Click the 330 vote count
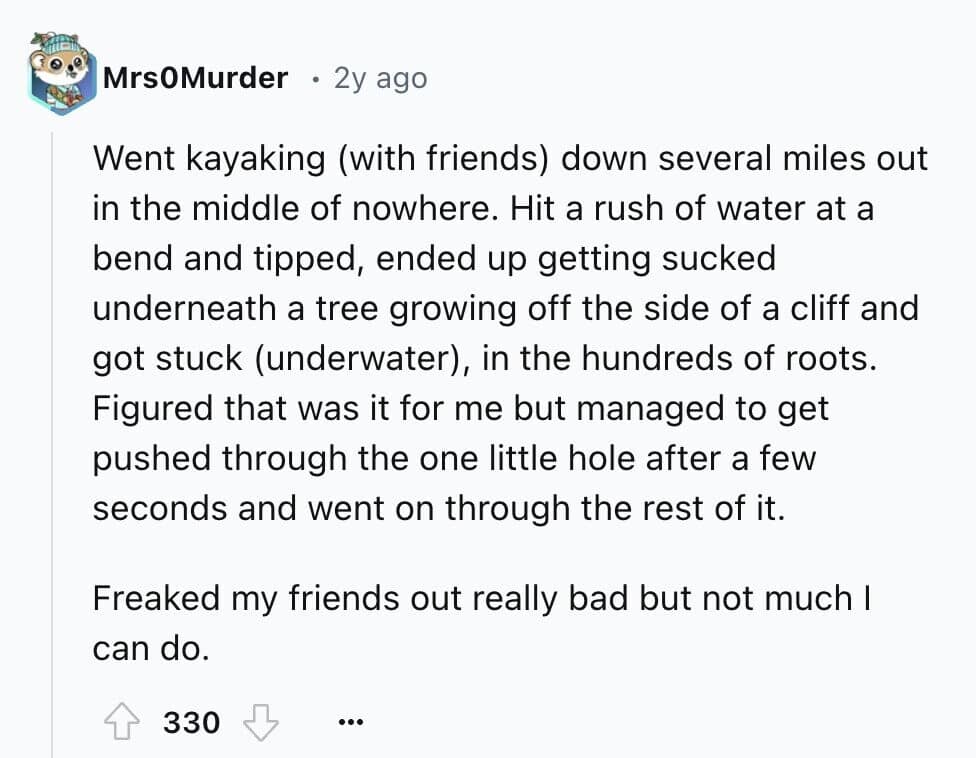Image resolution: width=976 pixels, height=758 pixels. 191,721
